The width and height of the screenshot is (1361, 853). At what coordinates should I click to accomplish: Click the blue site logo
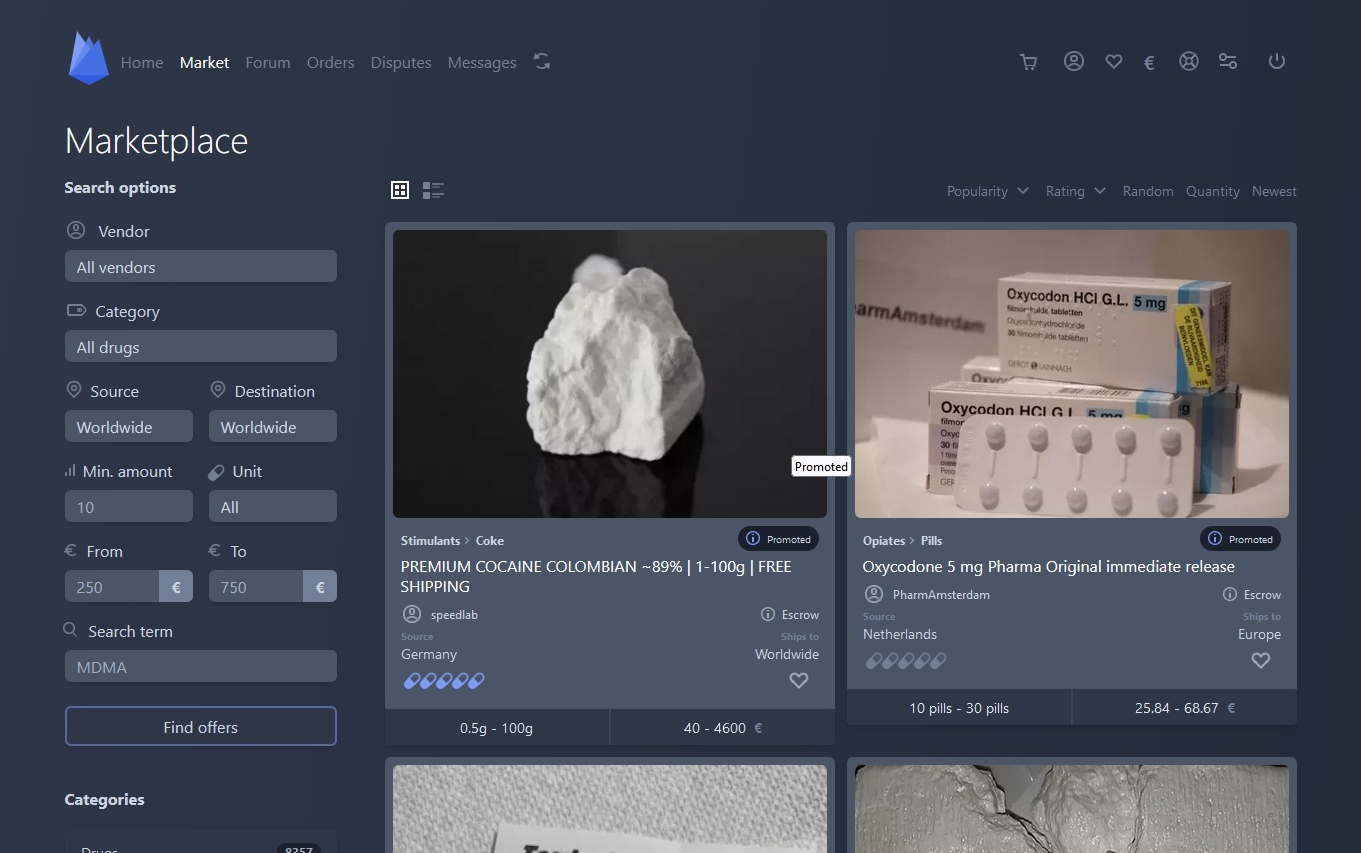tap(88, 58)
